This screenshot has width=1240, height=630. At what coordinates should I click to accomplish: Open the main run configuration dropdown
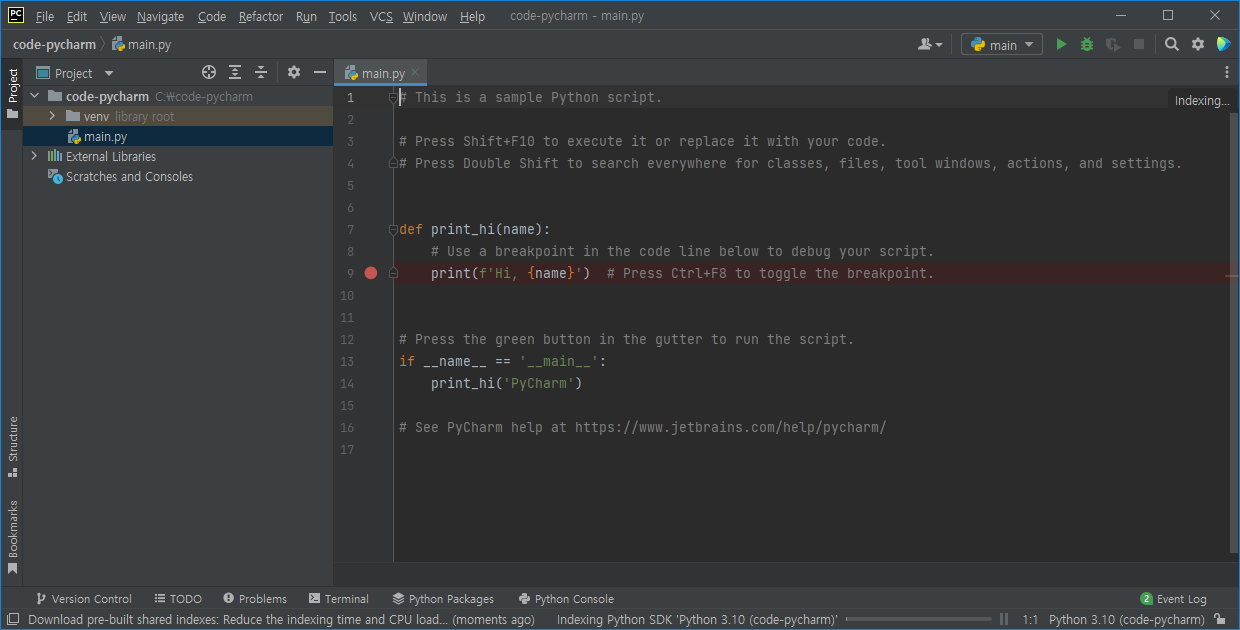pyautogui.click(x=1002, y=44)
